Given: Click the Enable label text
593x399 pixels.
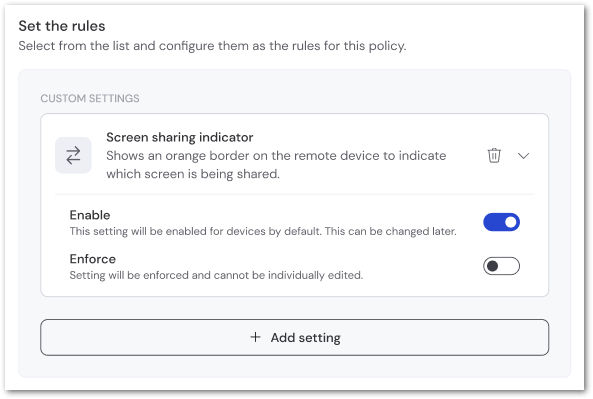Looking at the screenshot, I should pyautogui.click(x=90, y=215).
